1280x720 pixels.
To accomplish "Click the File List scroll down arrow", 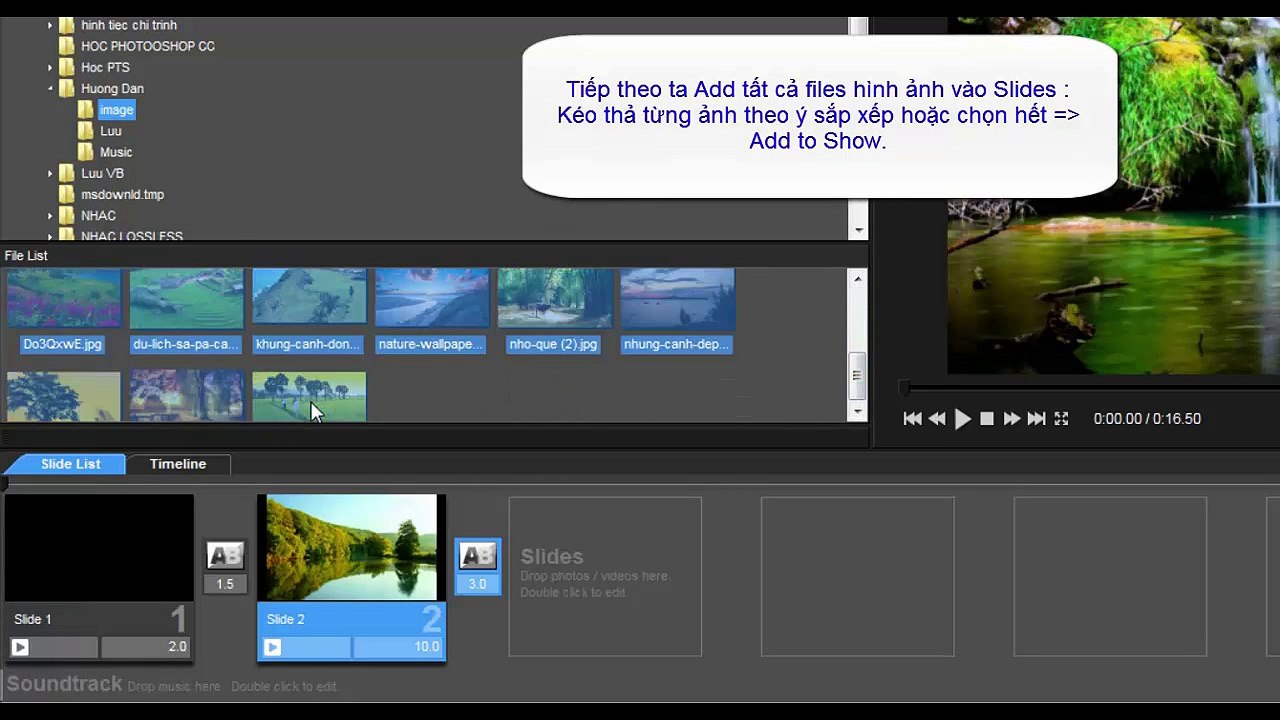I will [x=857, y=411].
